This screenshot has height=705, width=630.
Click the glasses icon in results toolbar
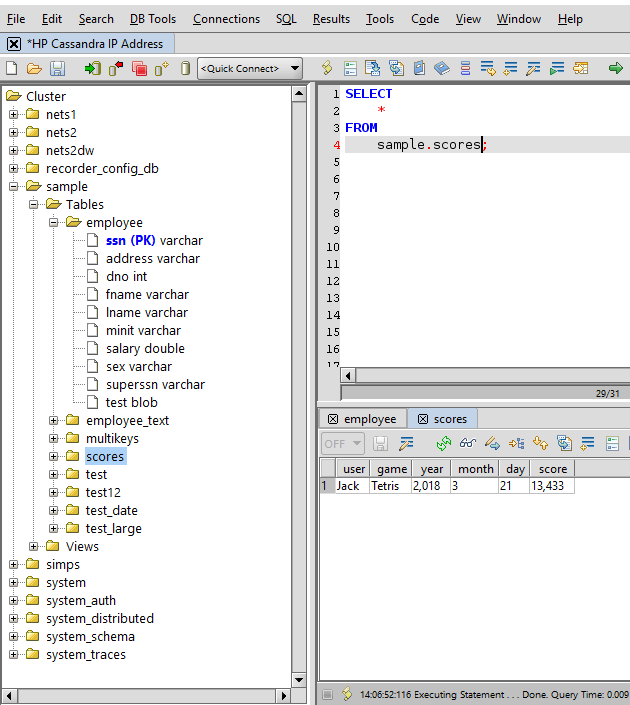coord(468,444)
